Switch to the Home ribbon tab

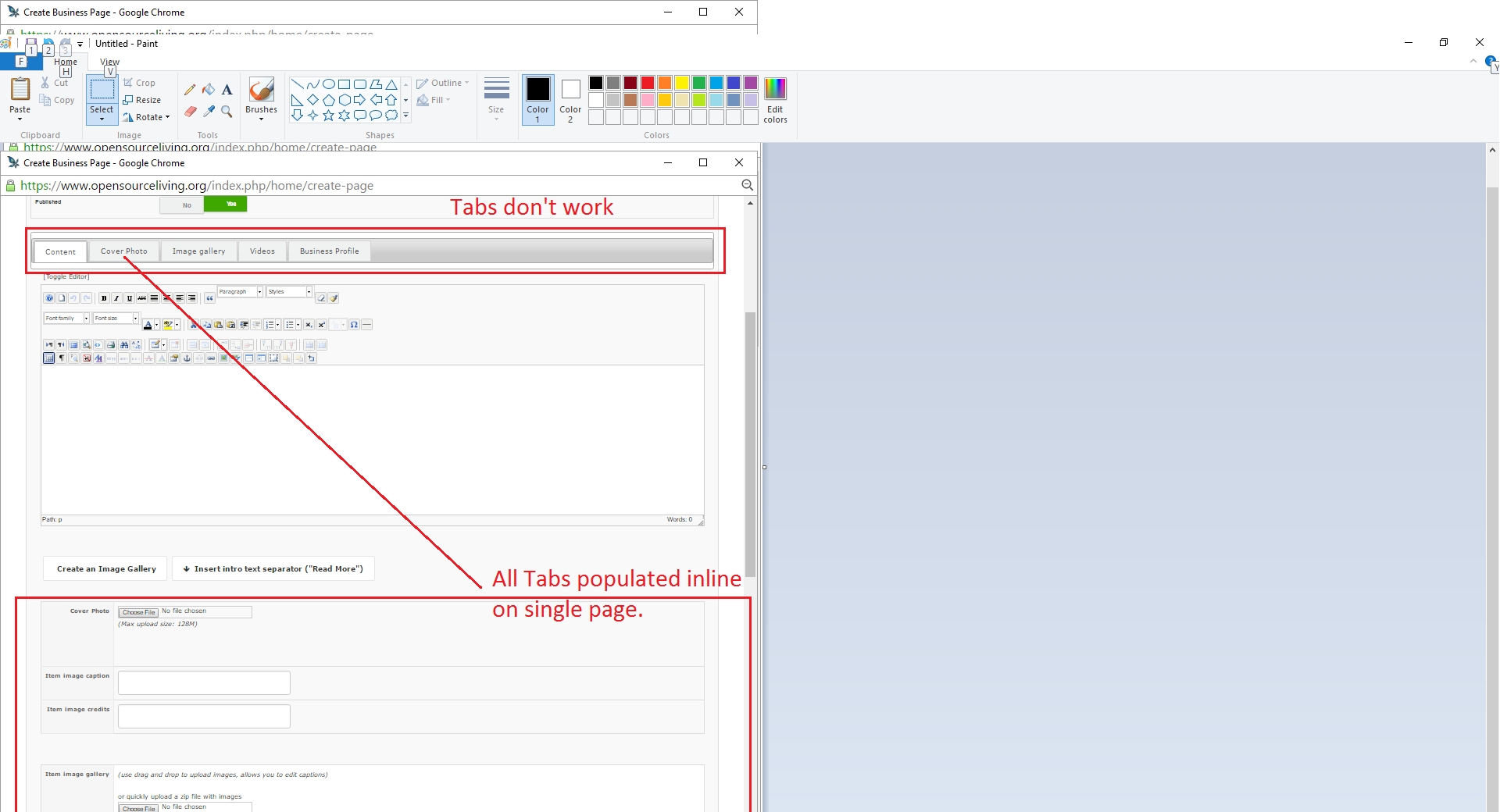click(x=66, y=62)
